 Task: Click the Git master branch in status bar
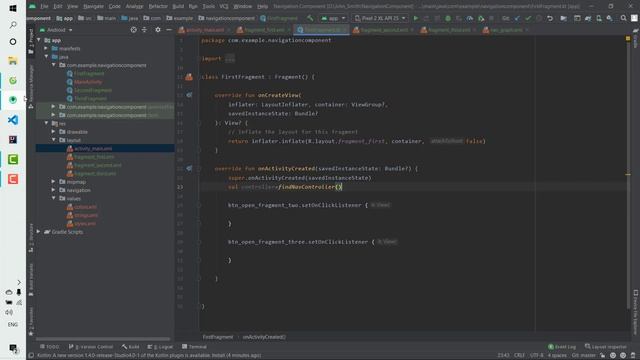click(x=583, y=355)
